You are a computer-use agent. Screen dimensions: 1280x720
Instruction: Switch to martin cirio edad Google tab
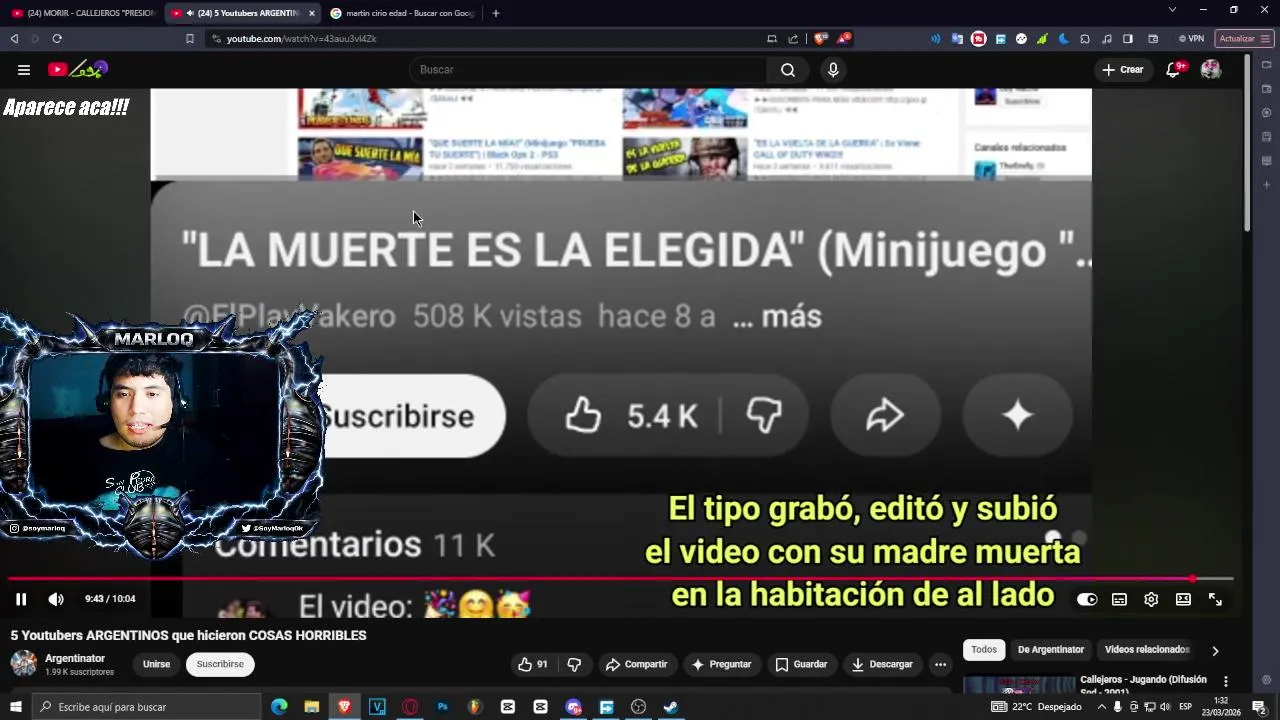(402, 13)
